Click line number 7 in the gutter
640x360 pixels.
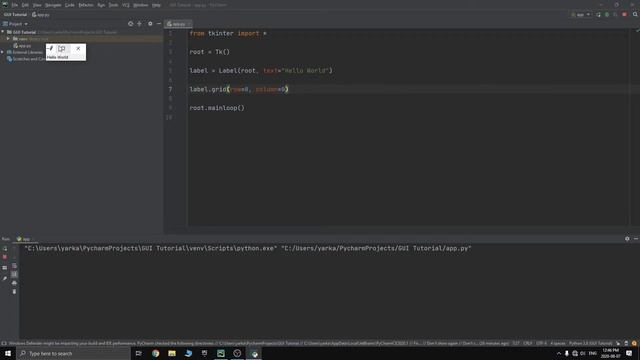(x=170, y=89)
